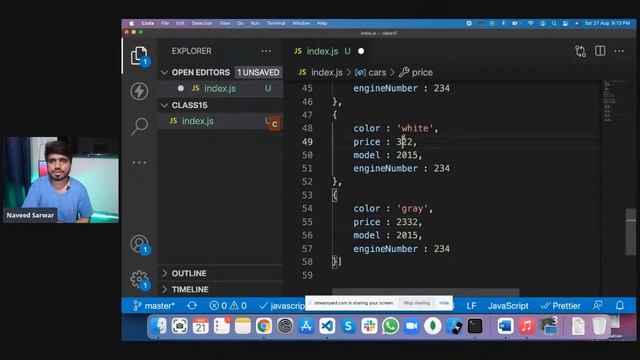The width and height of the screenshot is (640, 360).
Task: Open the Manage gear icon
Action: tap(139, 280)
